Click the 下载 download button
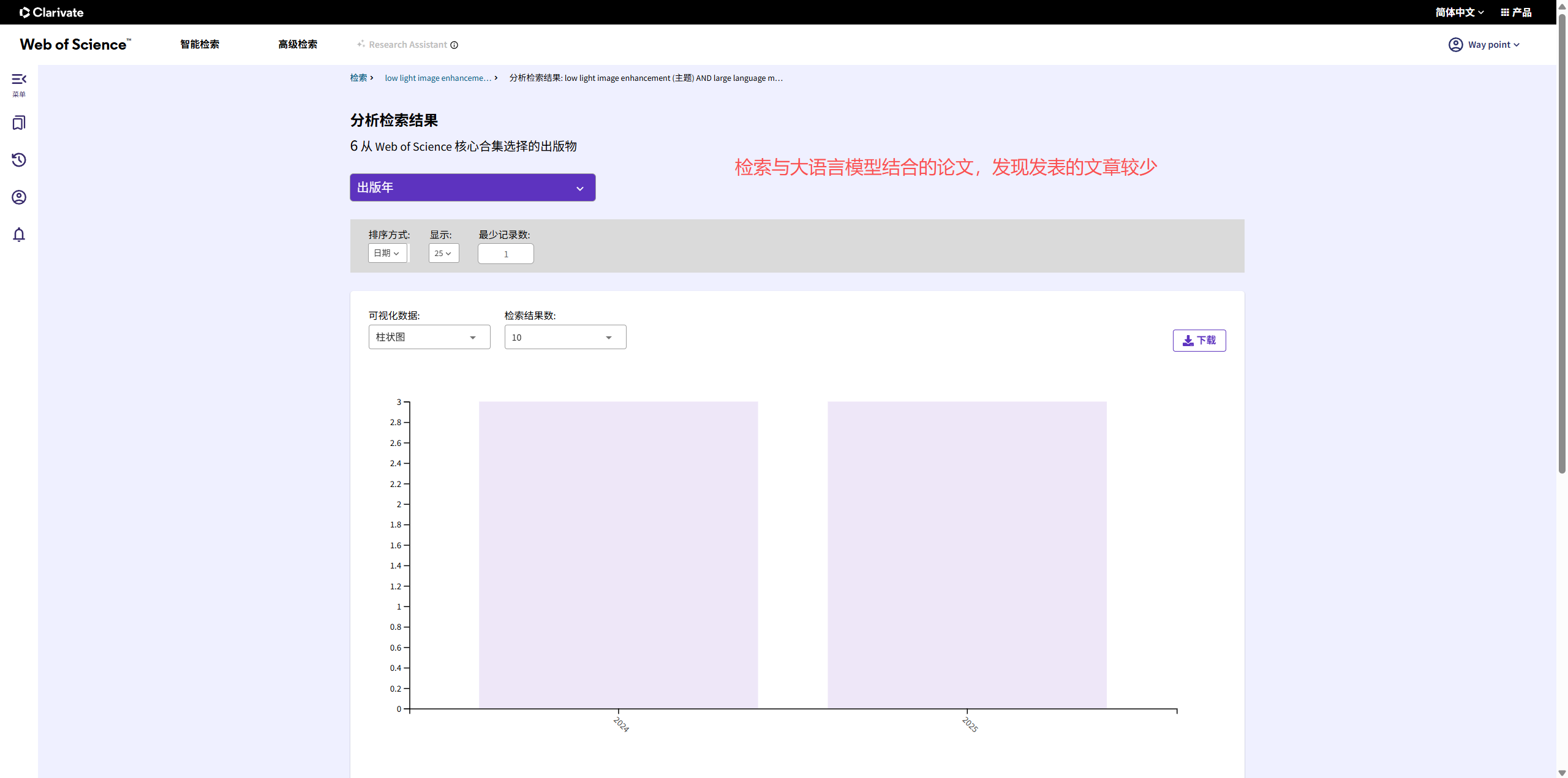This screenshot has width=1568, height=778. point(1199,341)
